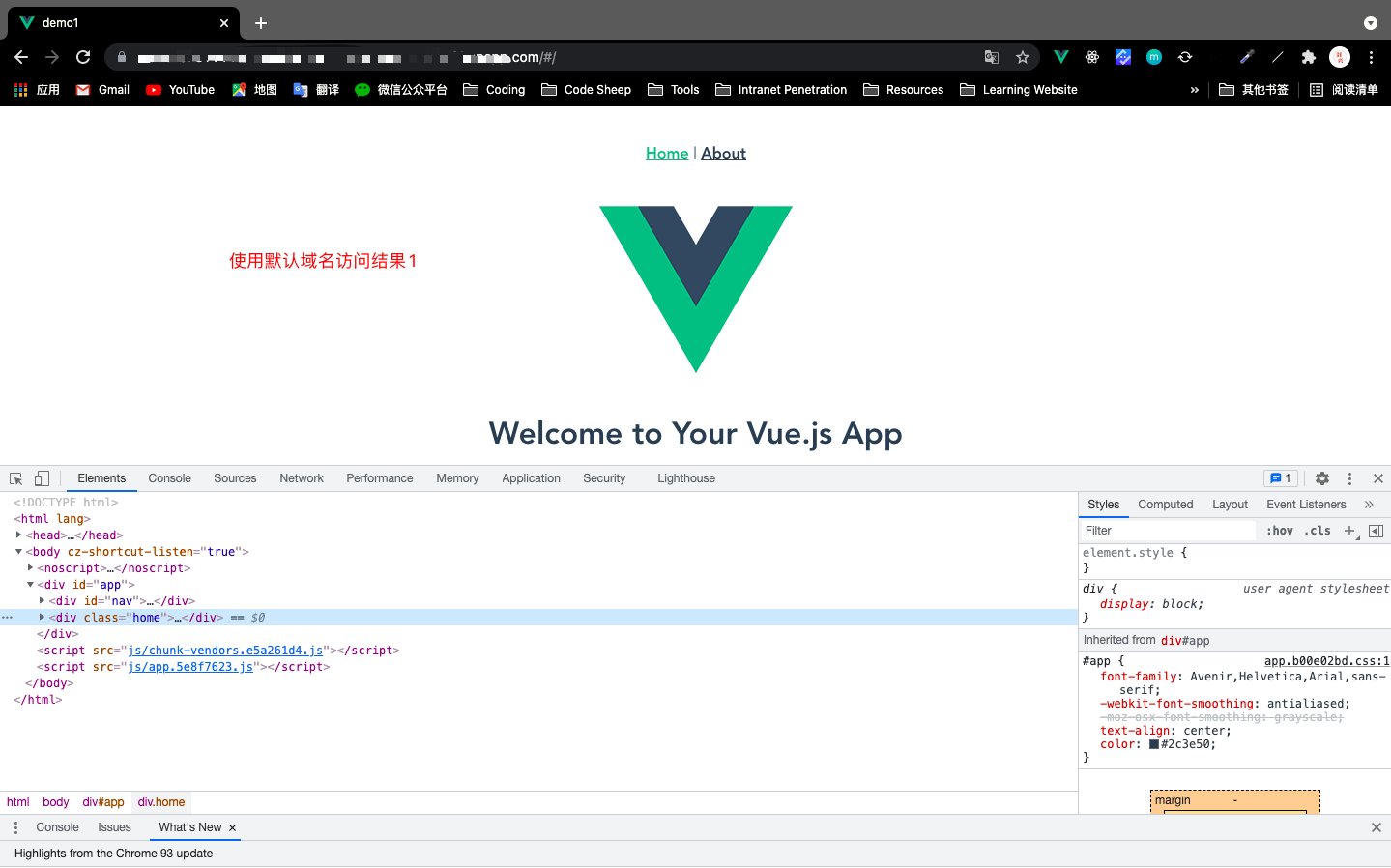Go back with the browser back arrow

click(x=21, y=57)
